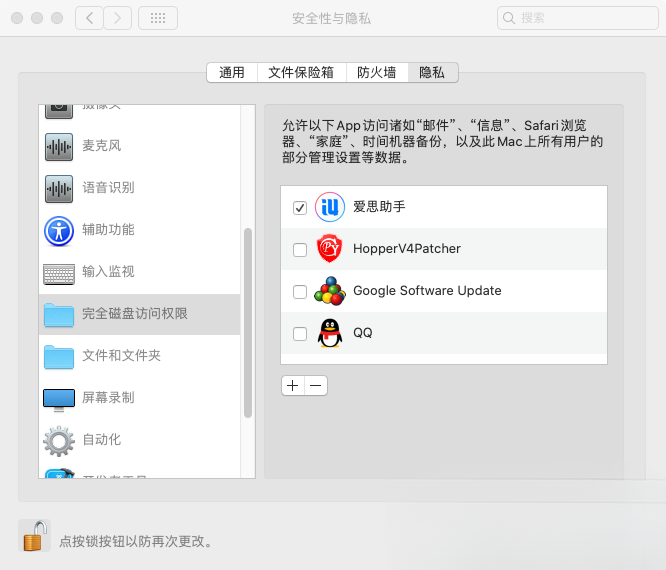
Task: Click the Screen Recording monitor icon
Action: (59, 400)
